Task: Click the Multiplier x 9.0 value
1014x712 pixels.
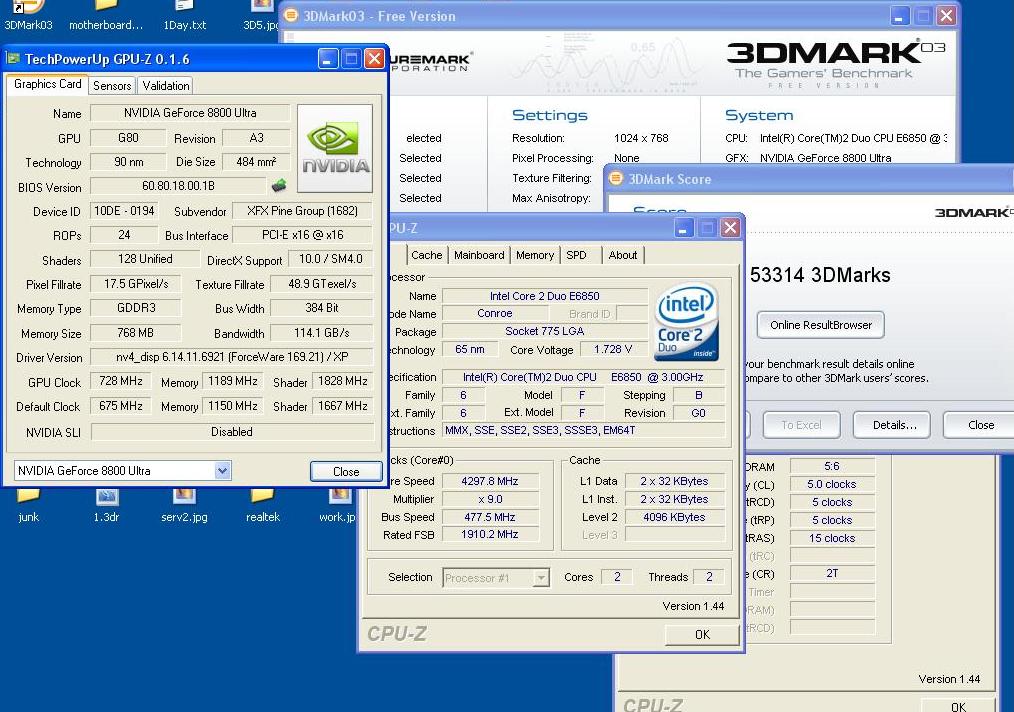Action: tap(490, 499)
